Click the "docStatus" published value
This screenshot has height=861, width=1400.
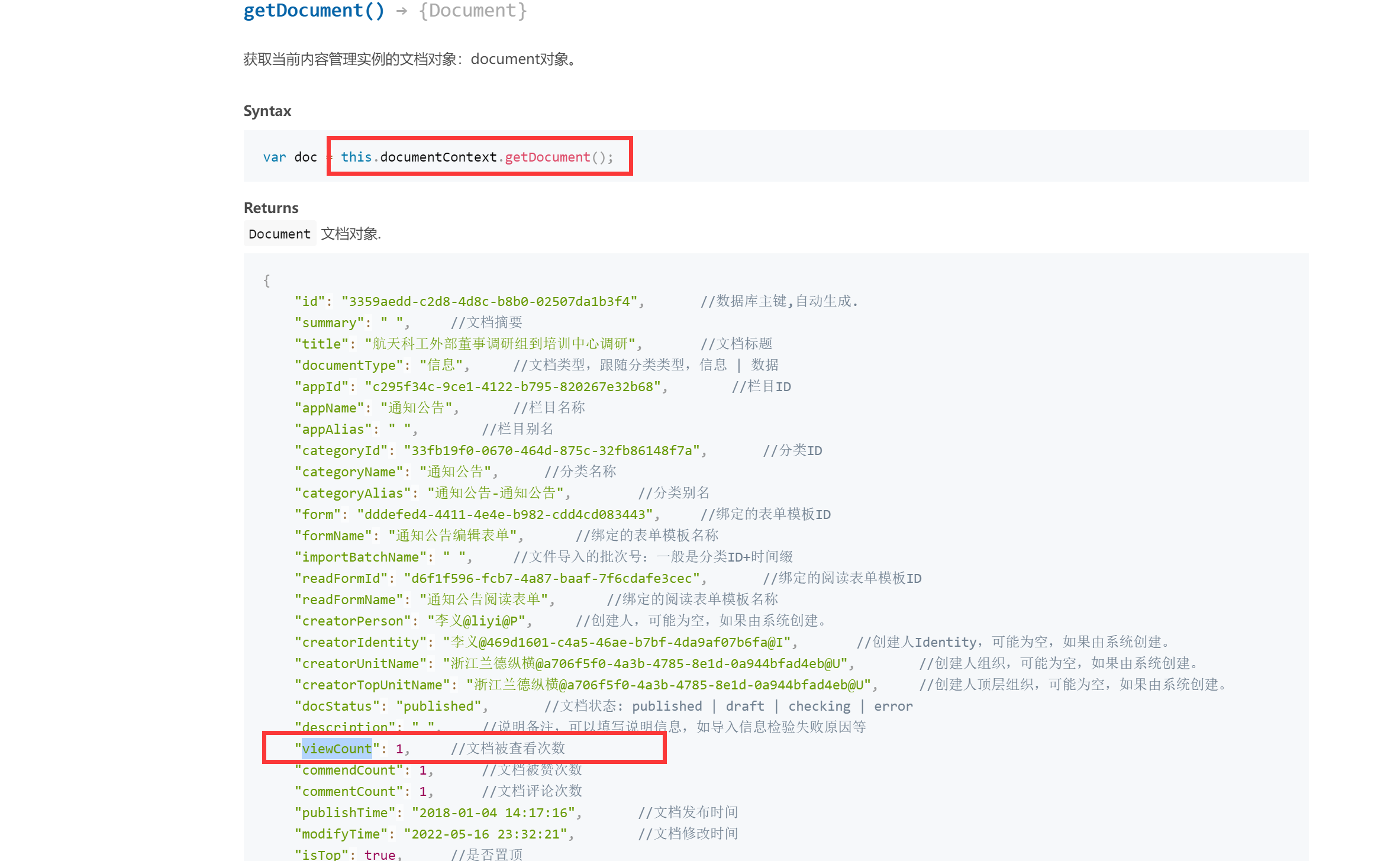click(x=438, y=707)
